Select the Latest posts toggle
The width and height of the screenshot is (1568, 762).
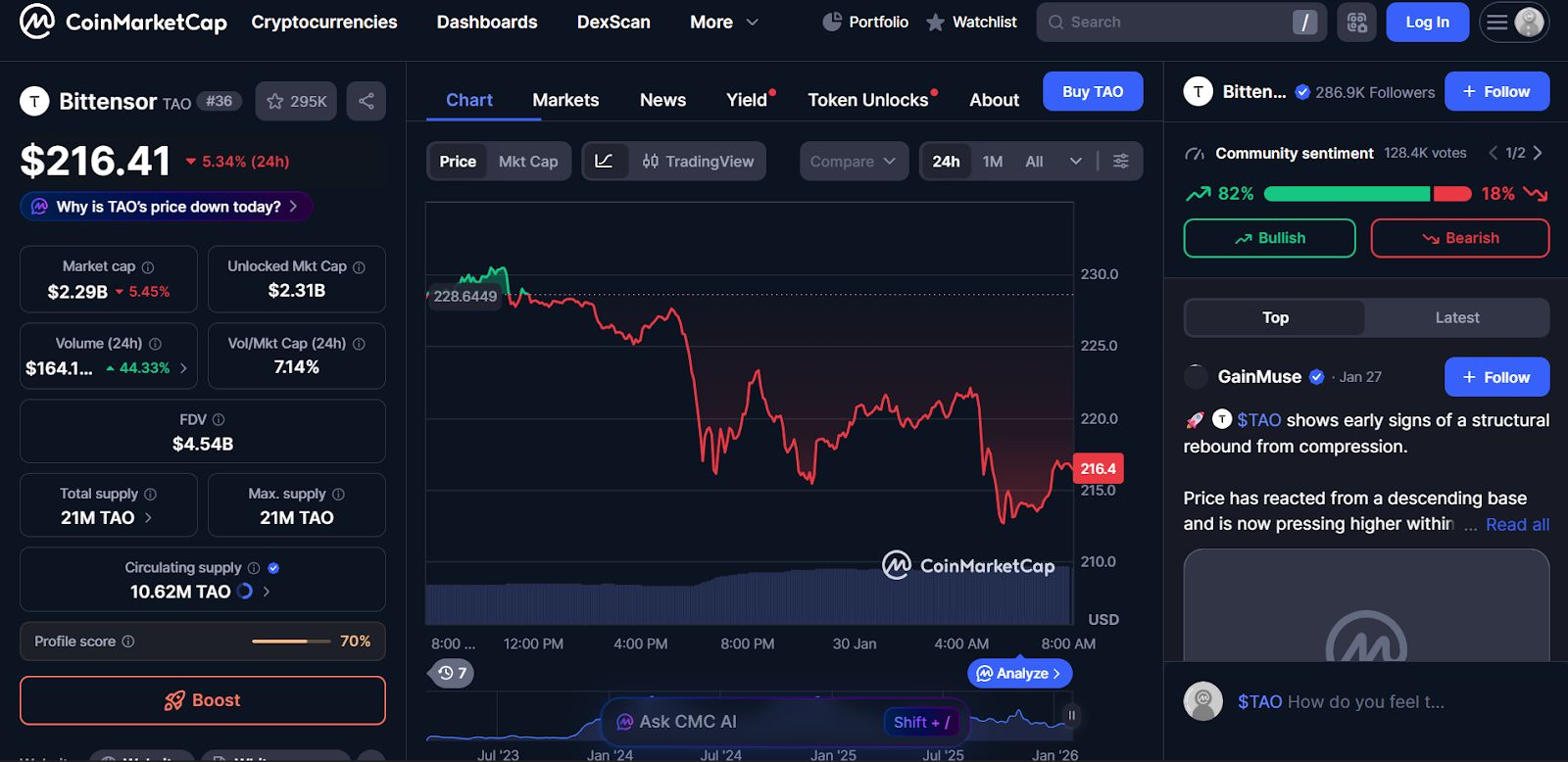1457,317
